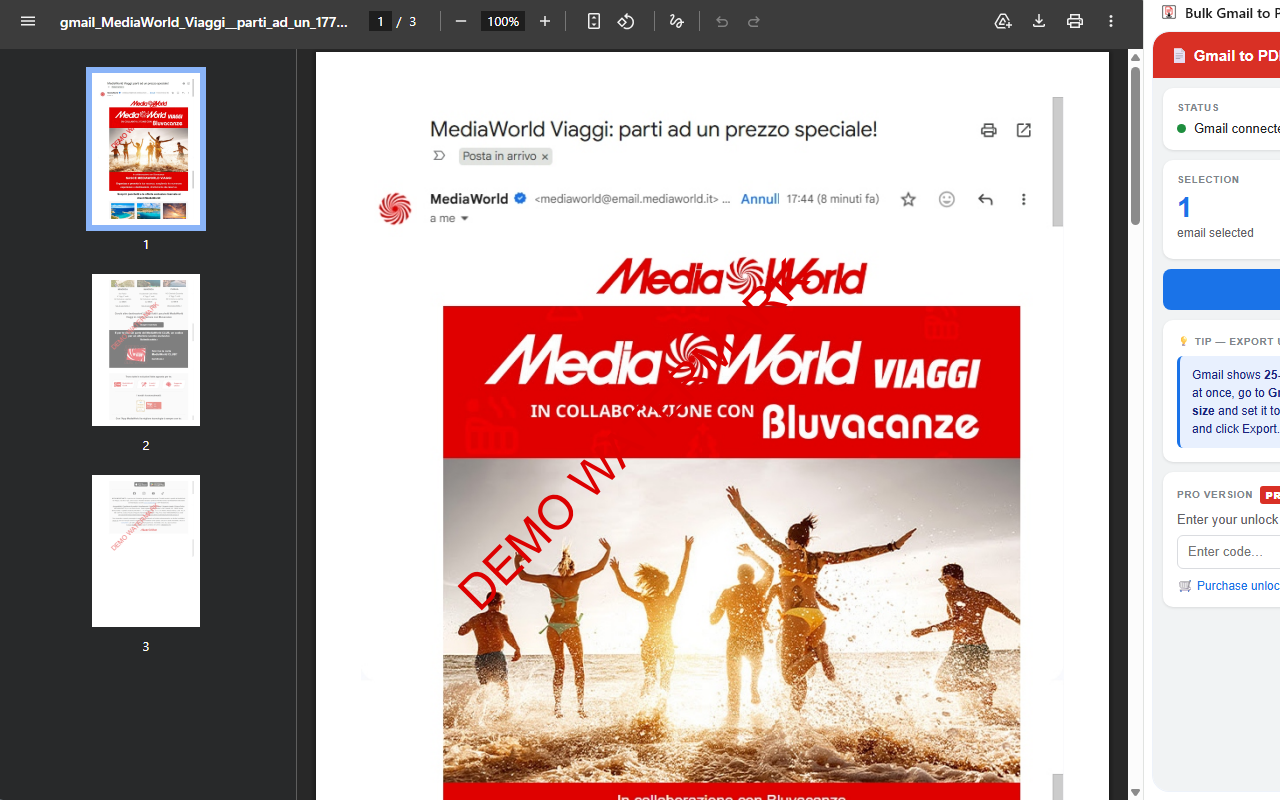Select page 1 thumbnail
Screen dimensions: 1280x800
point(146,148)
